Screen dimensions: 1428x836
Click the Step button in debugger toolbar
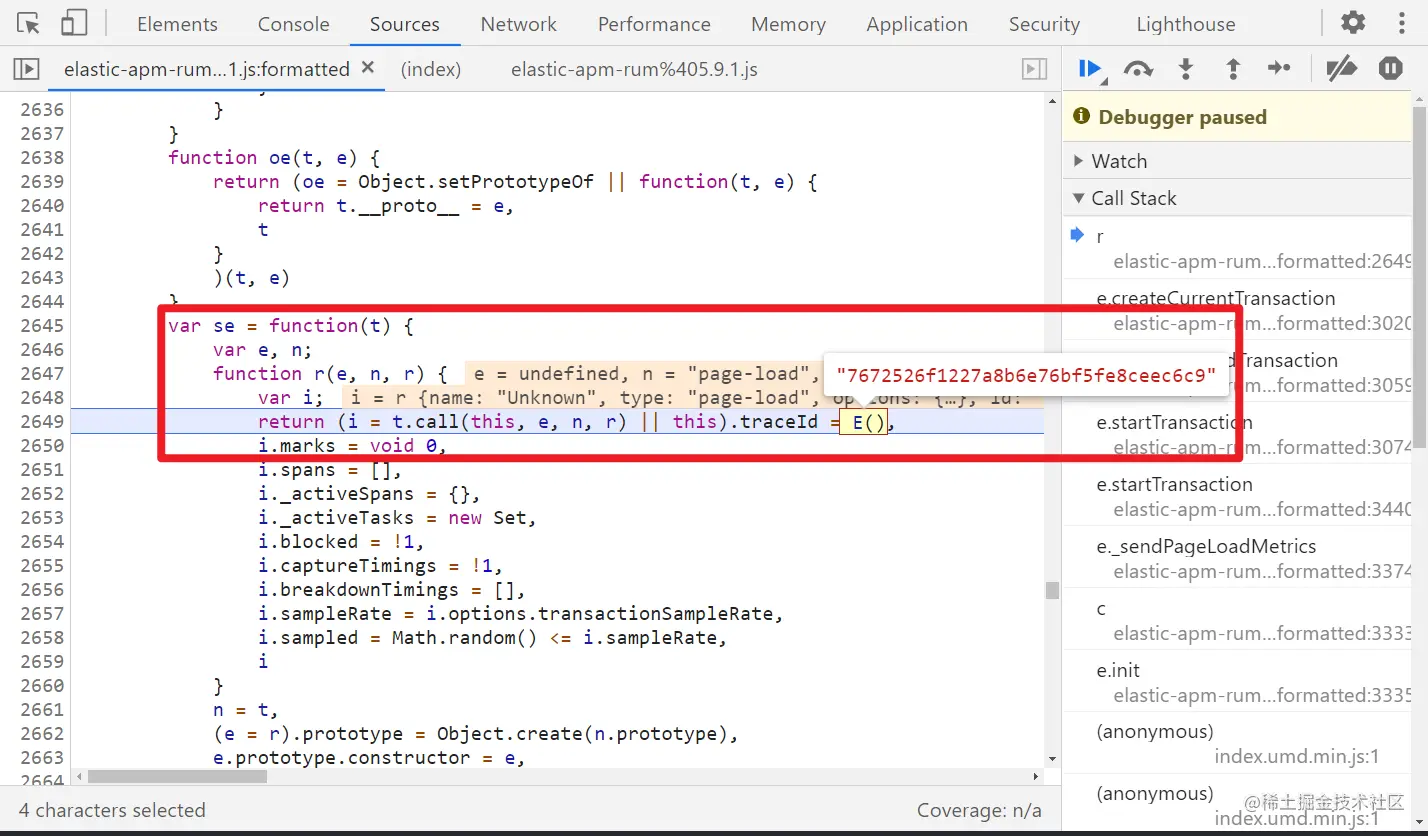point(1279,69)
